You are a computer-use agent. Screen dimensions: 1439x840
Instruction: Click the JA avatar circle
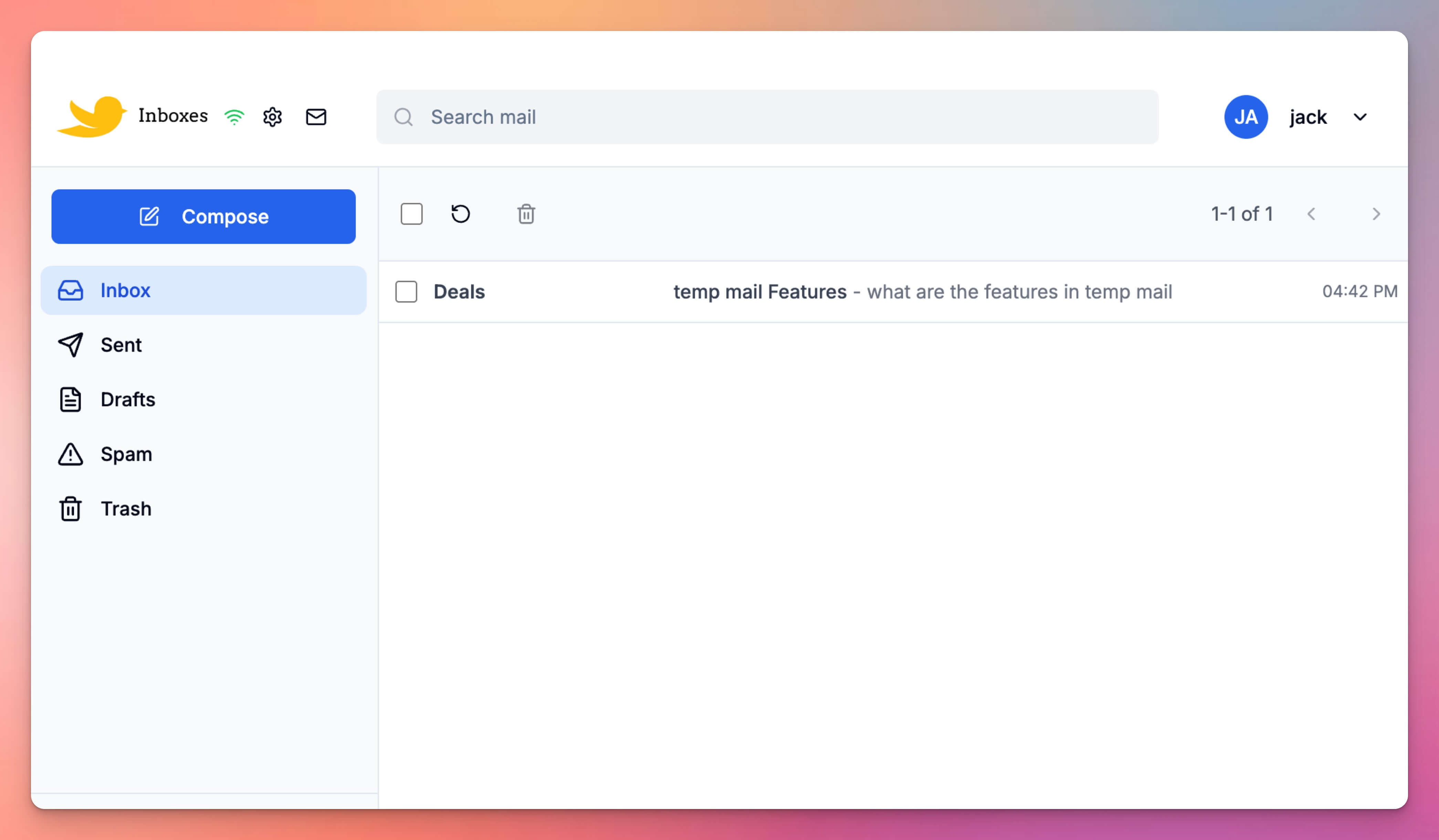[1246, 116]
